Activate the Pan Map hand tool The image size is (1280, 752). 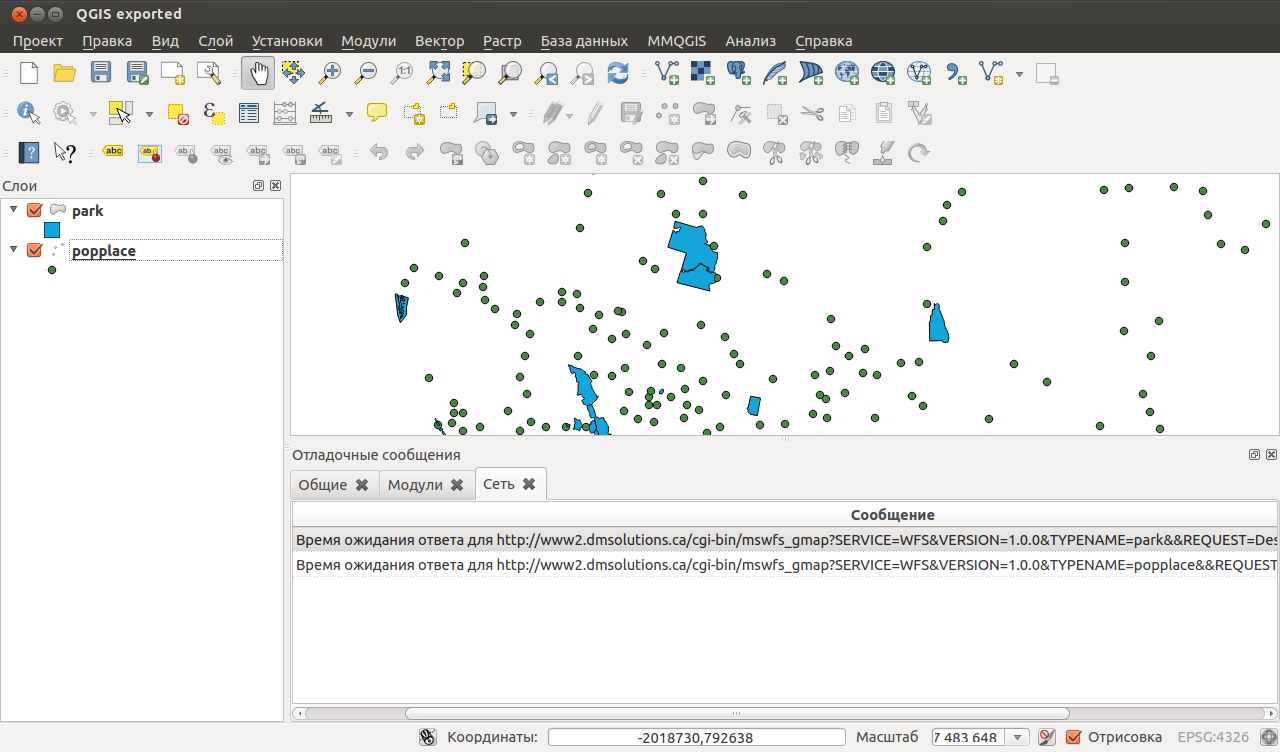tap(257, 73)
